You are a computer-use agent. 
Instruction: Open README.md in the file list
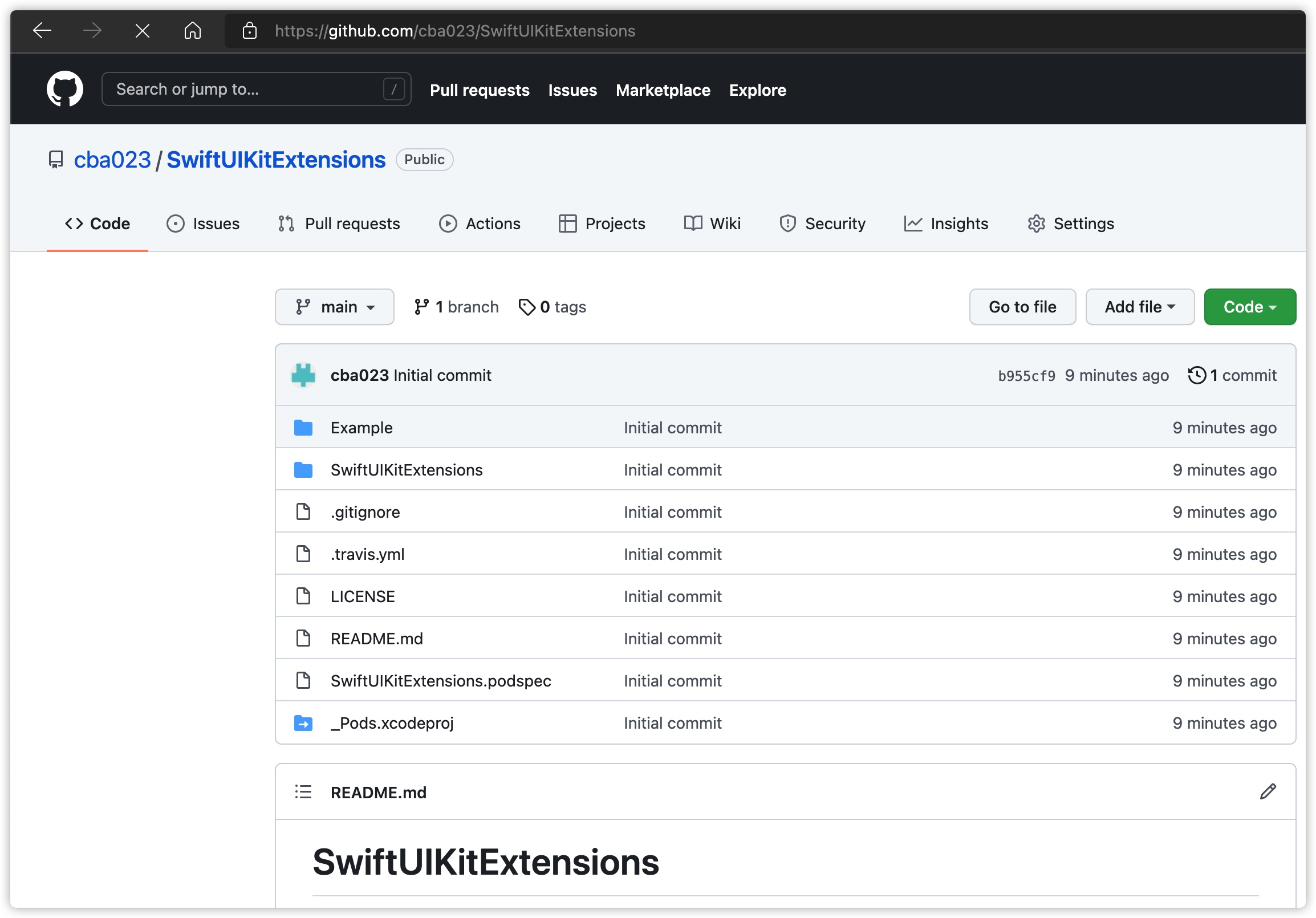click(x=377, y=639)
